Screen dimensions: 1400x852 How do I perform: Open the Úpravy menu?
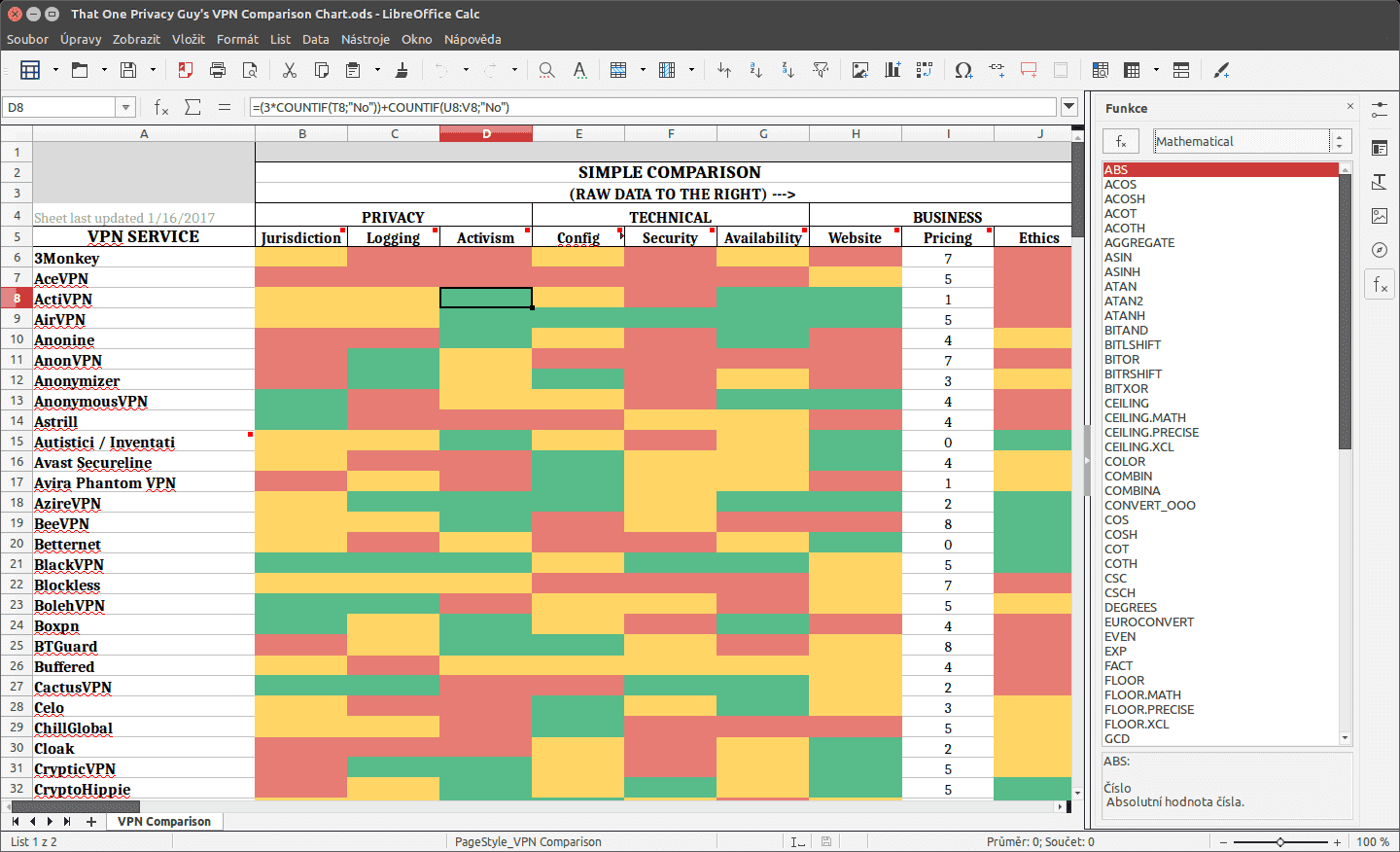(81, 39)
